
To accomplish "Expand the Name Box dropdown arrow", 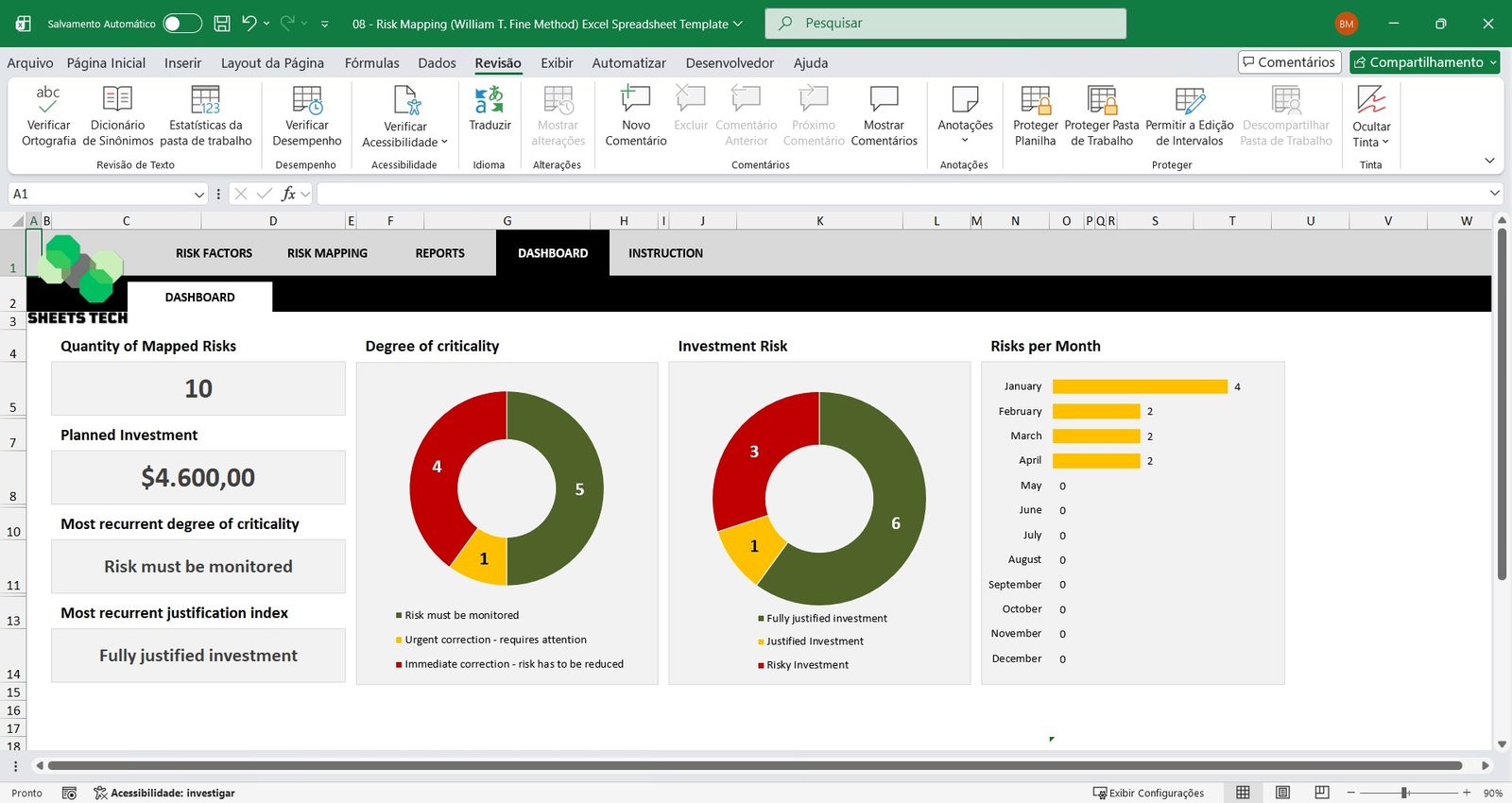I will pos(198,194).
